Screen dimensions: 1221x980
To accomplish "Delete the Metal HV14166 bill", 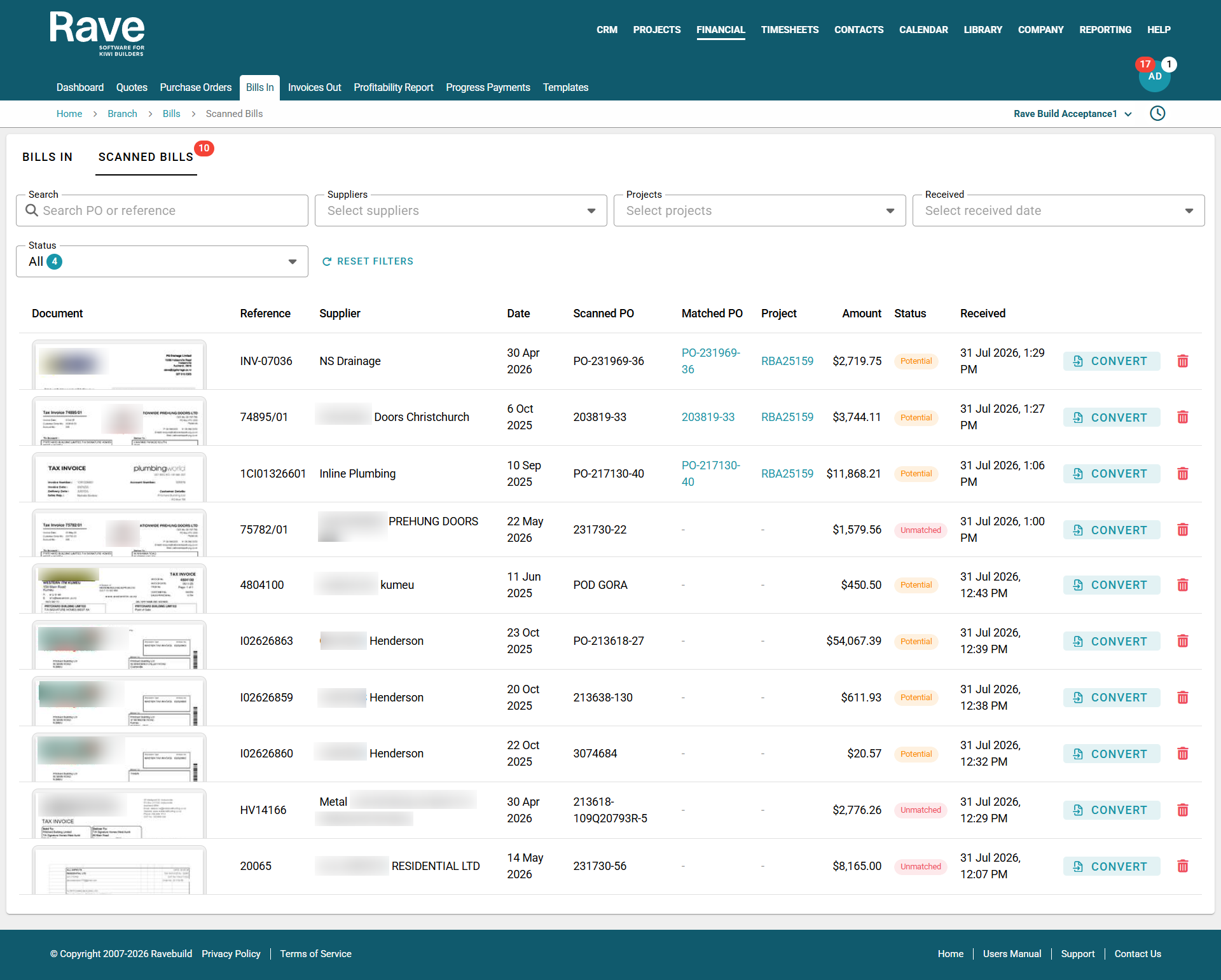I will pos(1182,810).
